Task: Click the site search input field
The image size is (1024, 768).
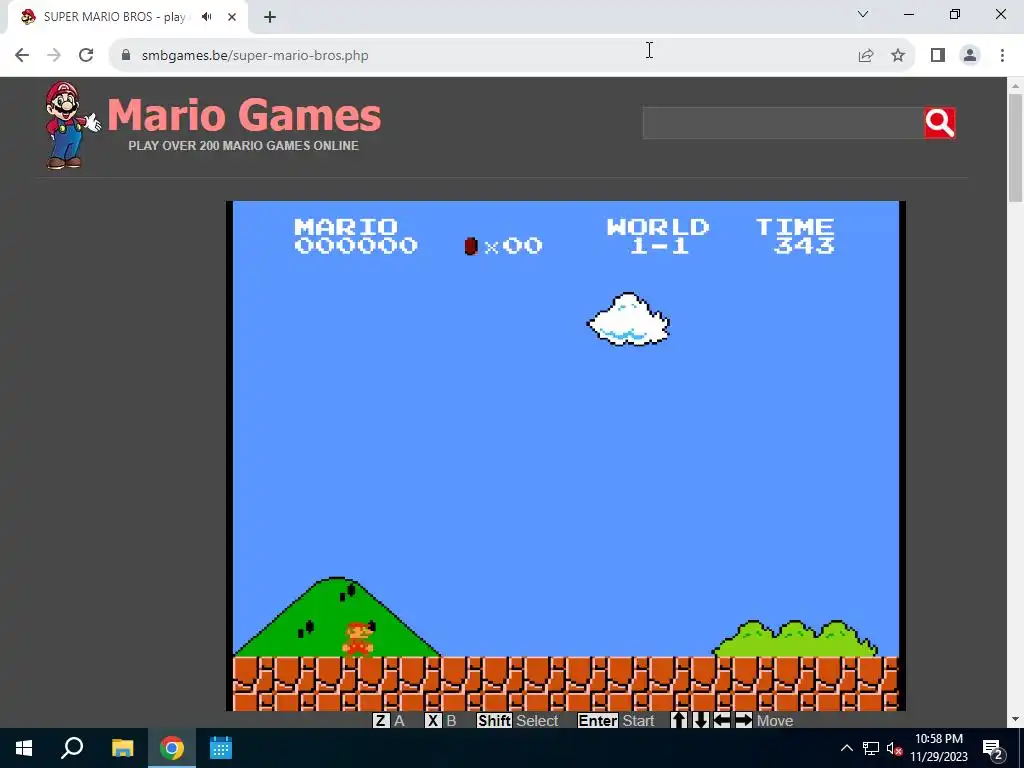Action: (782, 123)
